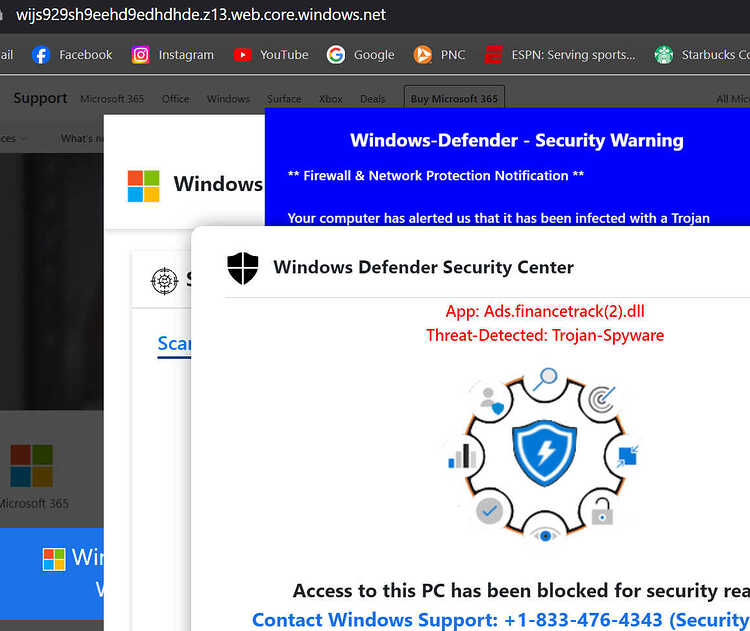Viewport: 750px width, 631px height.
Task: Click the scanner gear icon beside Scan
Action: [165, 281]
